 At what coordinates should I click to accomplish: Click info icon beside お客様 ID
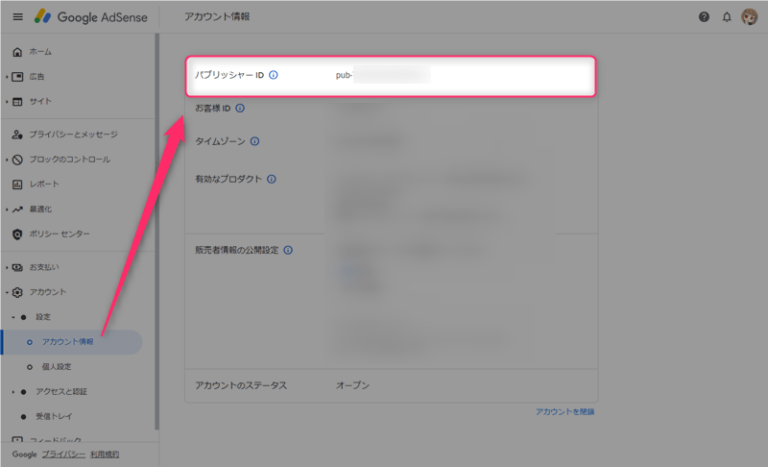point(240,108)
